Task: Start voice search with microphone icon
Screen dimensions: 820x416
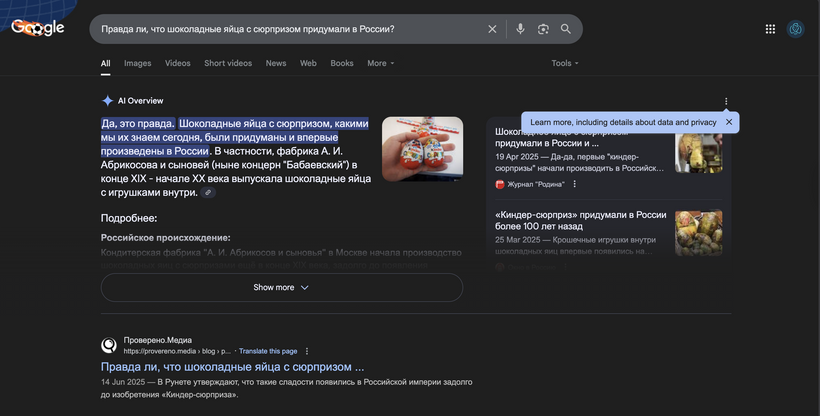Action: [520, 29]
